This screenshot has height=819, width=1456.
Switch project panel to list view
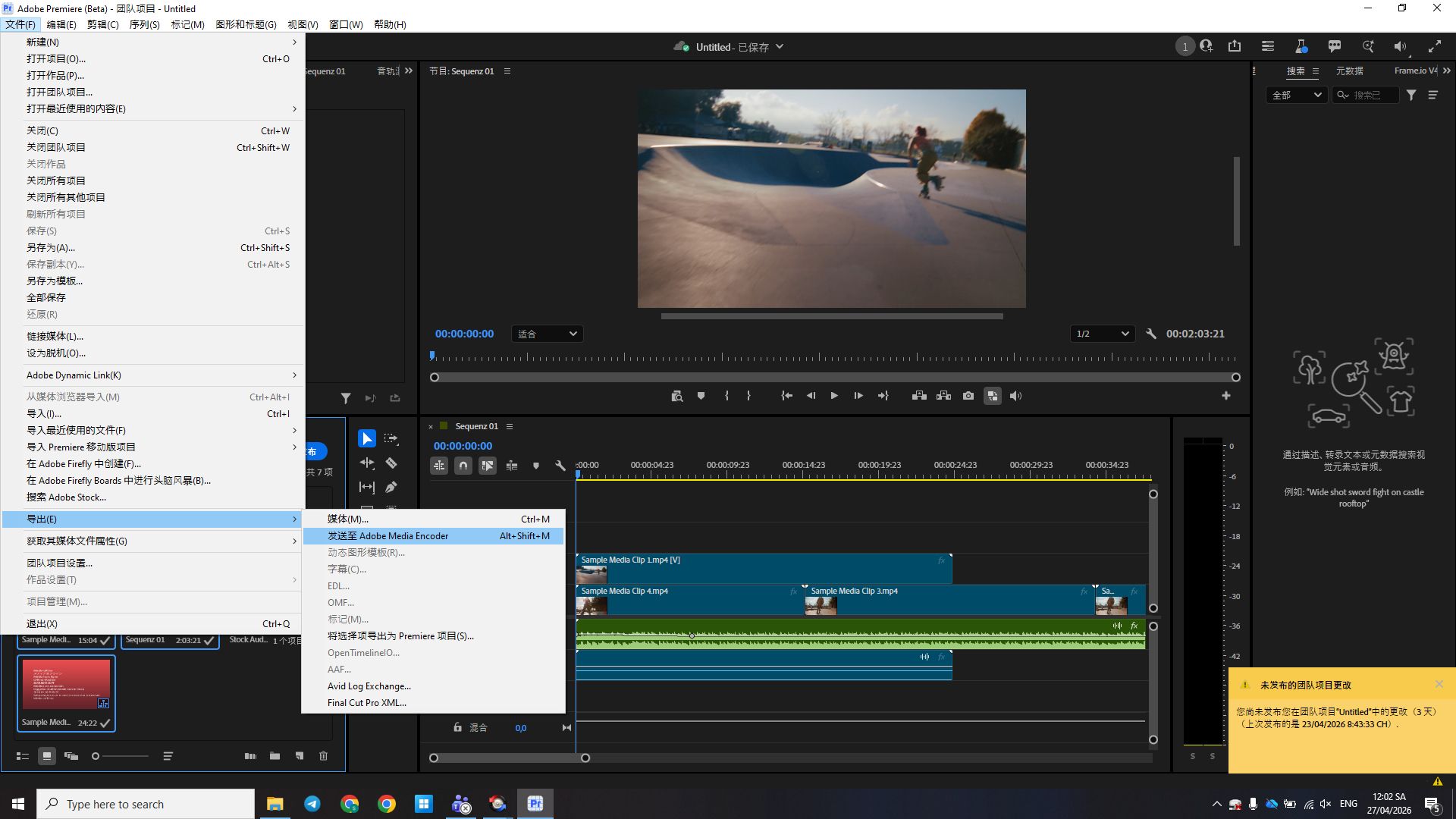[x=22, y=756]
